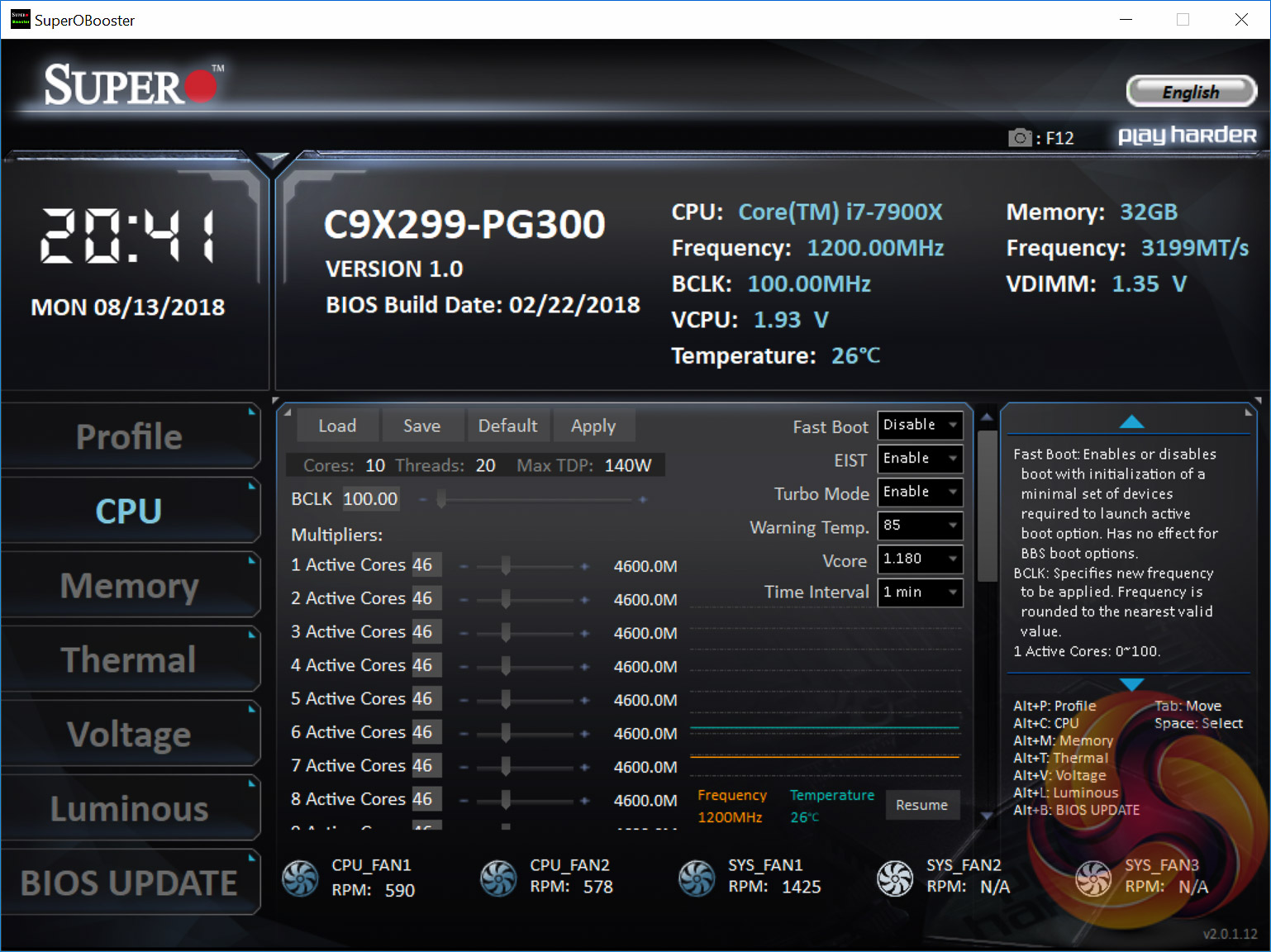1271x952 pixels.
Task: Decrease BCLK with the minus icon
Action: click(423, 499)
